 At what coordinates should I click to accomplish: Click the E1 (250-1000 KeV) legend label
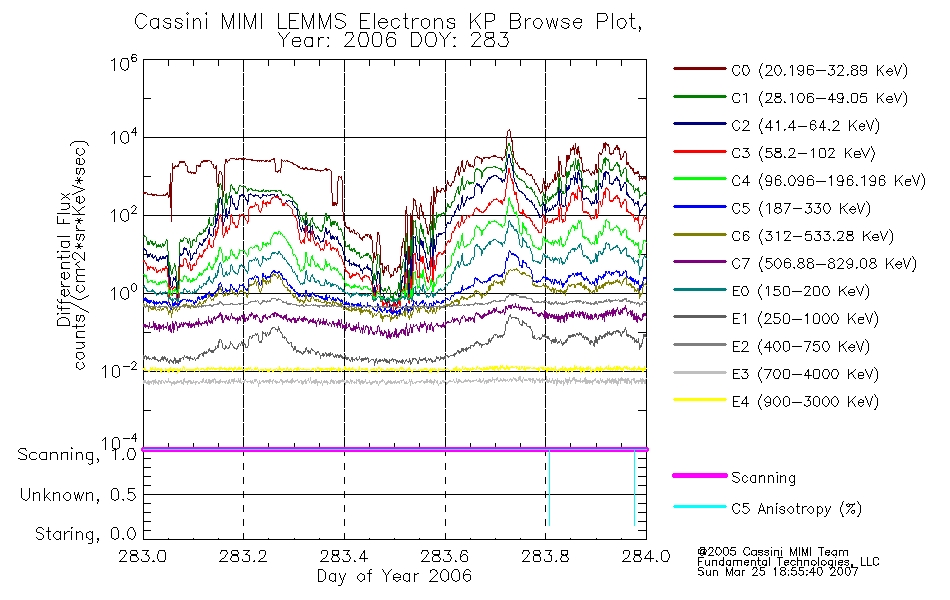coord(805,319)
